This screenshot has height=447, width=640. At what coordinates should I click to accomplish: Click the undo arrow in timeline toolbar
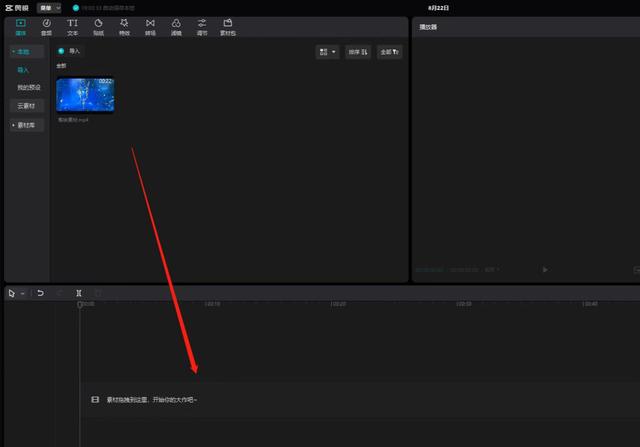click(x=40, y=293)
